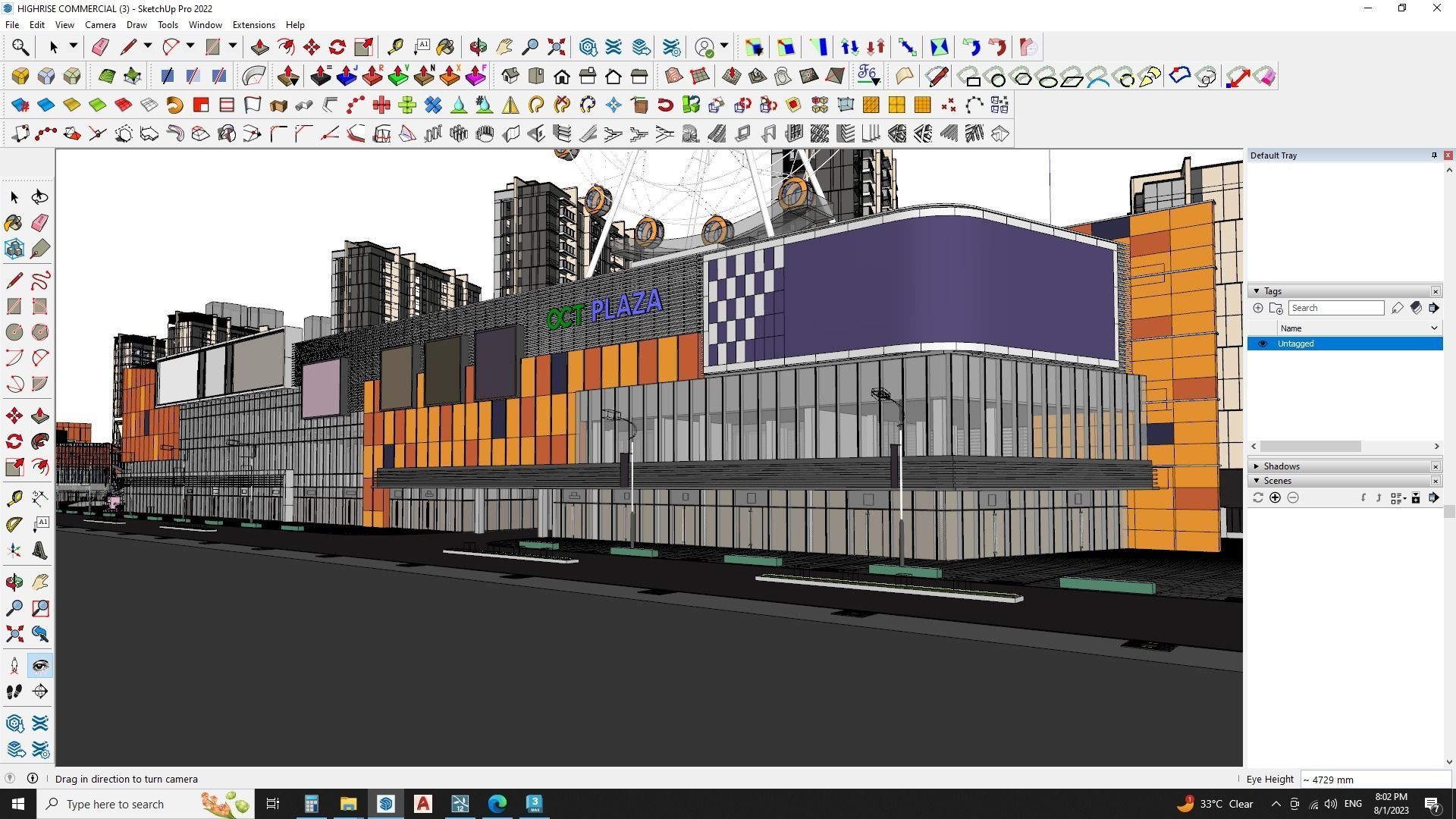The image size is (1456, 819).
Task: Select the Rotate tool in the left toolbar
Action: pos(14,441)
